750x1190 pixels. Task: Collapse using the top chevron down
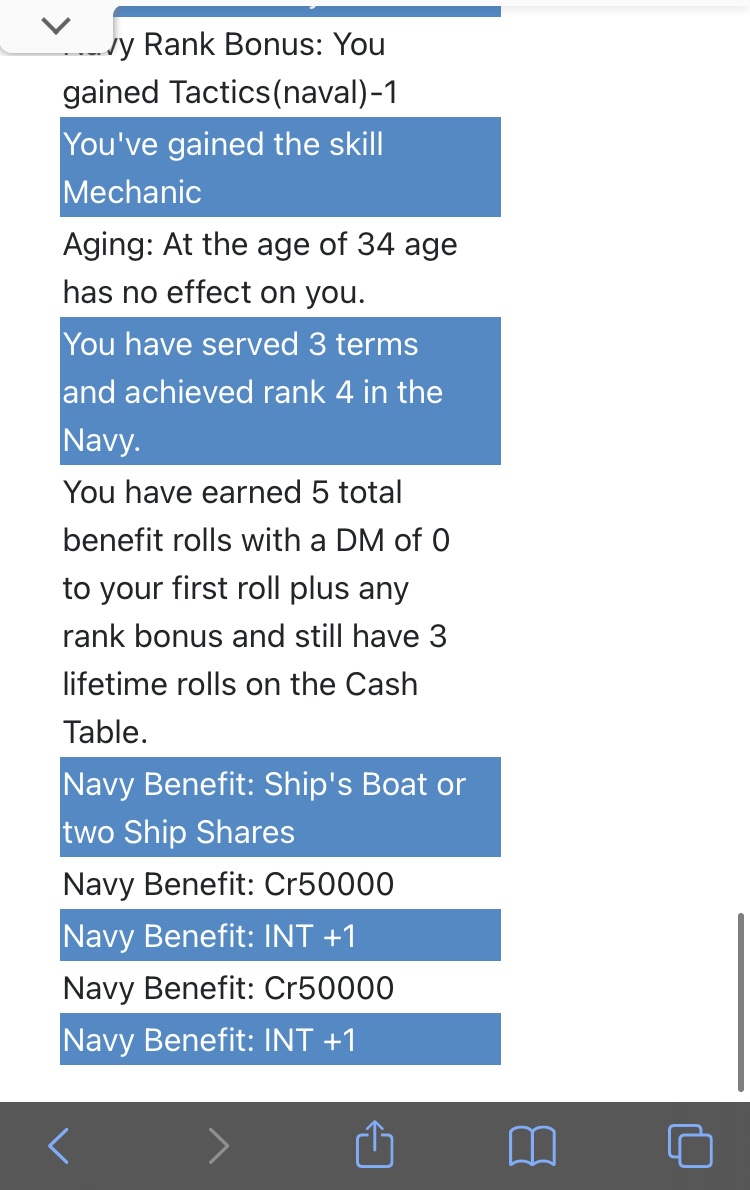(x=56, y=26)
